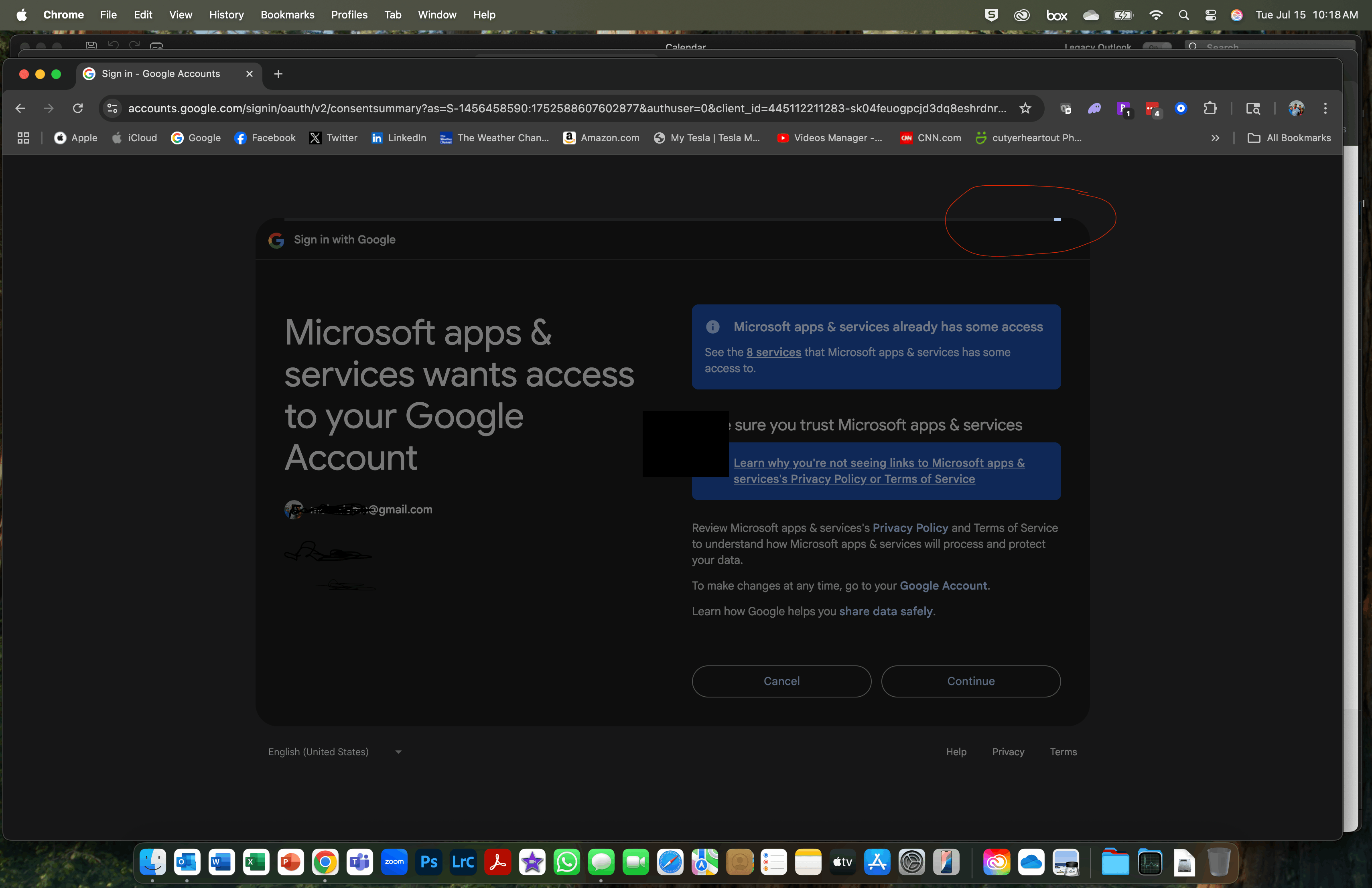Bookmark this page with star icon
The height and width of the screenshot is (888, 1372).
tap(1025, 108)
